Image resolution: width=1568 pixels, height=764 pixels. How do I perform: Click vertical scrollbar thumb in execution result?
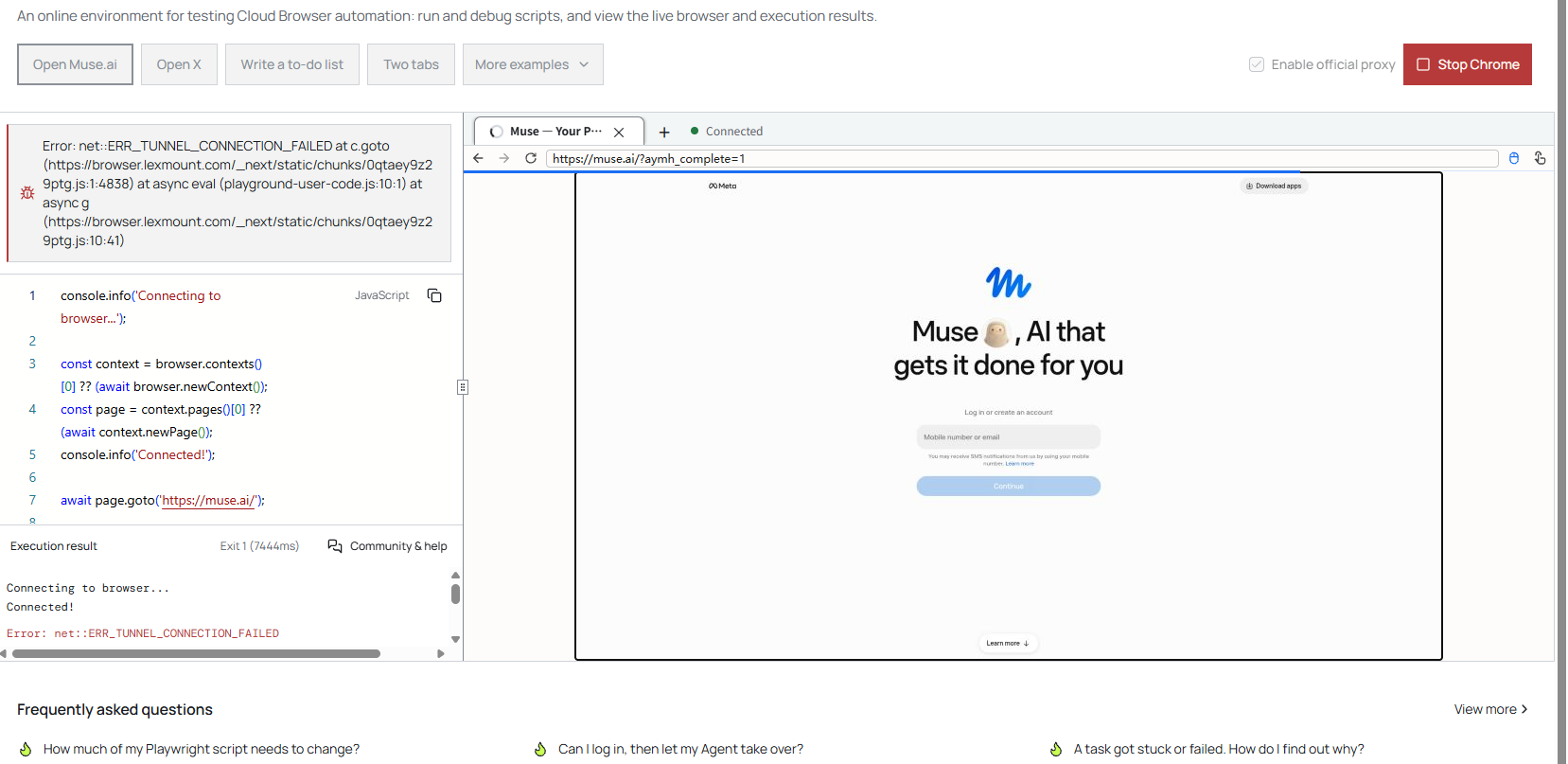[x=455, y=594]
